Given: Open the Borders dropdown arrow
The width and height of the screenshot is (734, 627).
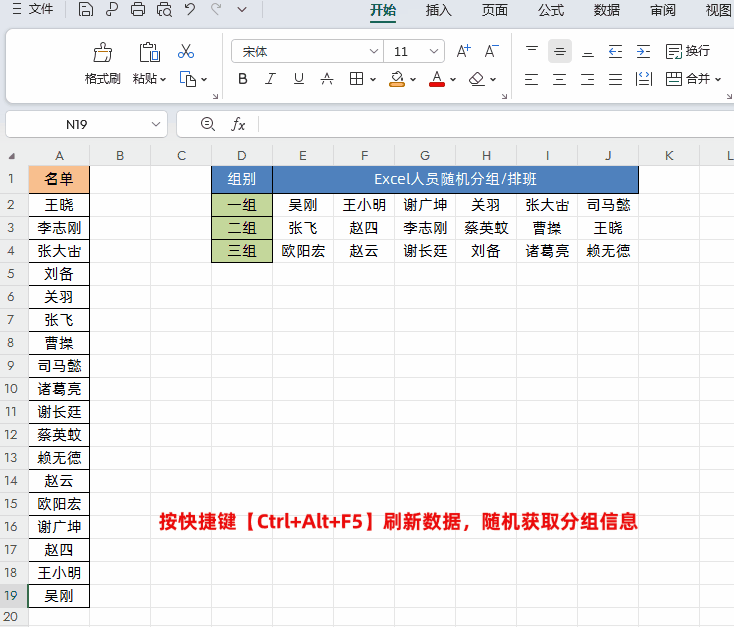Looking at the screenshot, I should click(x=373, y=80).
